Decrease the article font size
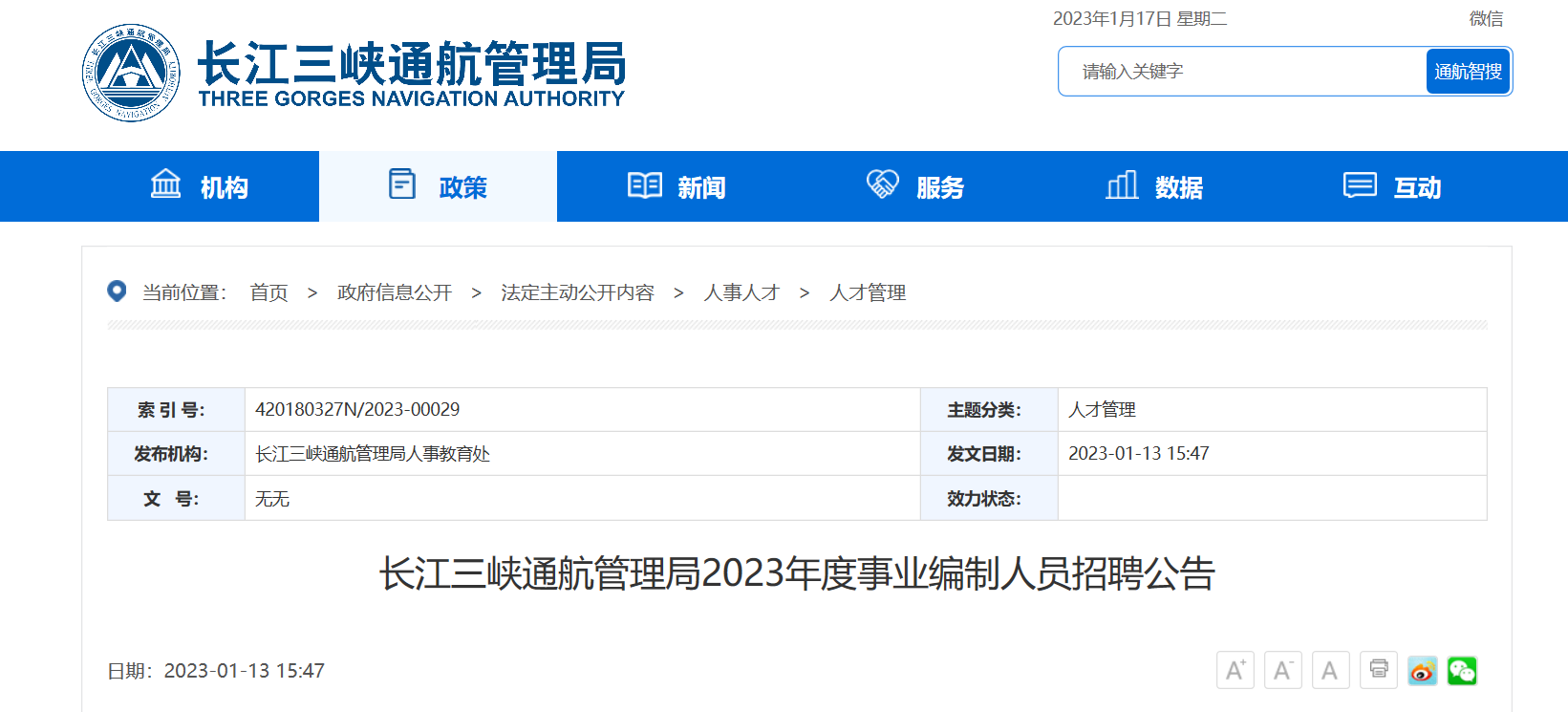 [1282, 670]
